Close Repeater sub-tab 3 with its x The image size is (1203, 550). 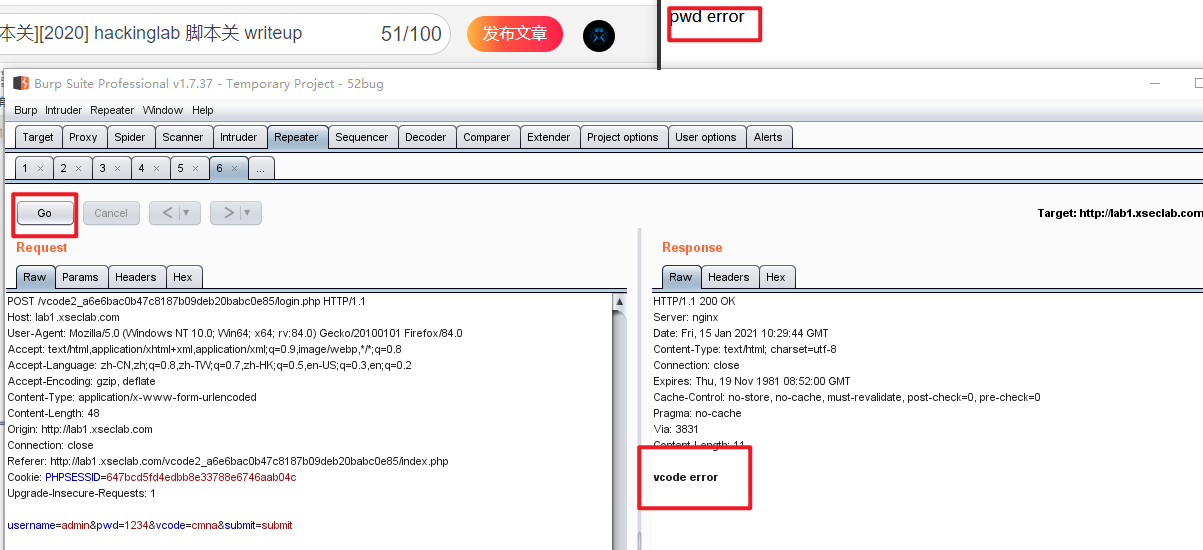[117, 169]
